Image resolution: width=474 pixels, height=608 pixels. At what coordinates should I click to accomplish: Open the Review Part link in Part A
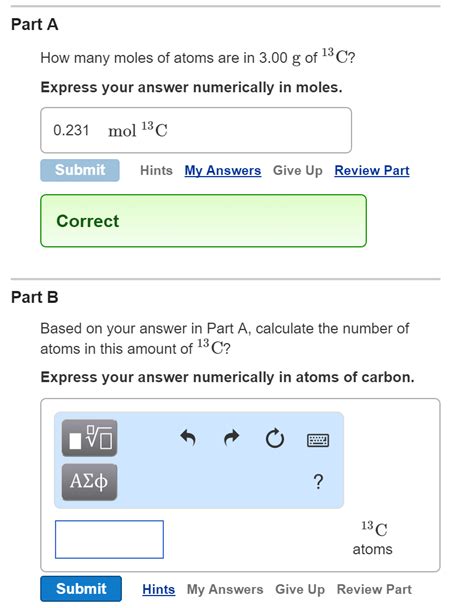coord(372,171)
